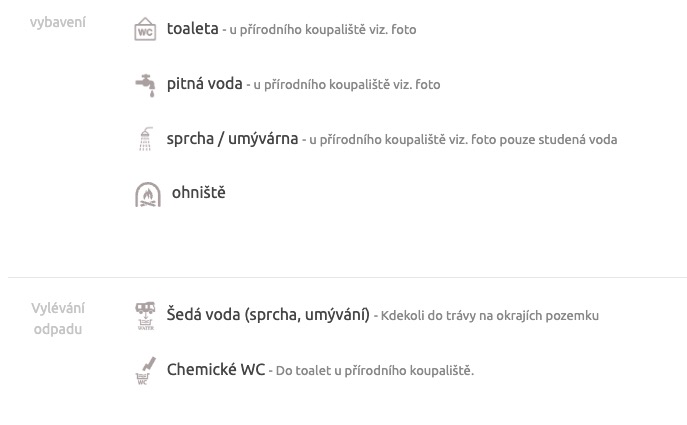Click 'Šedá voda (sprcha, umývání)' label

point(267,315)
